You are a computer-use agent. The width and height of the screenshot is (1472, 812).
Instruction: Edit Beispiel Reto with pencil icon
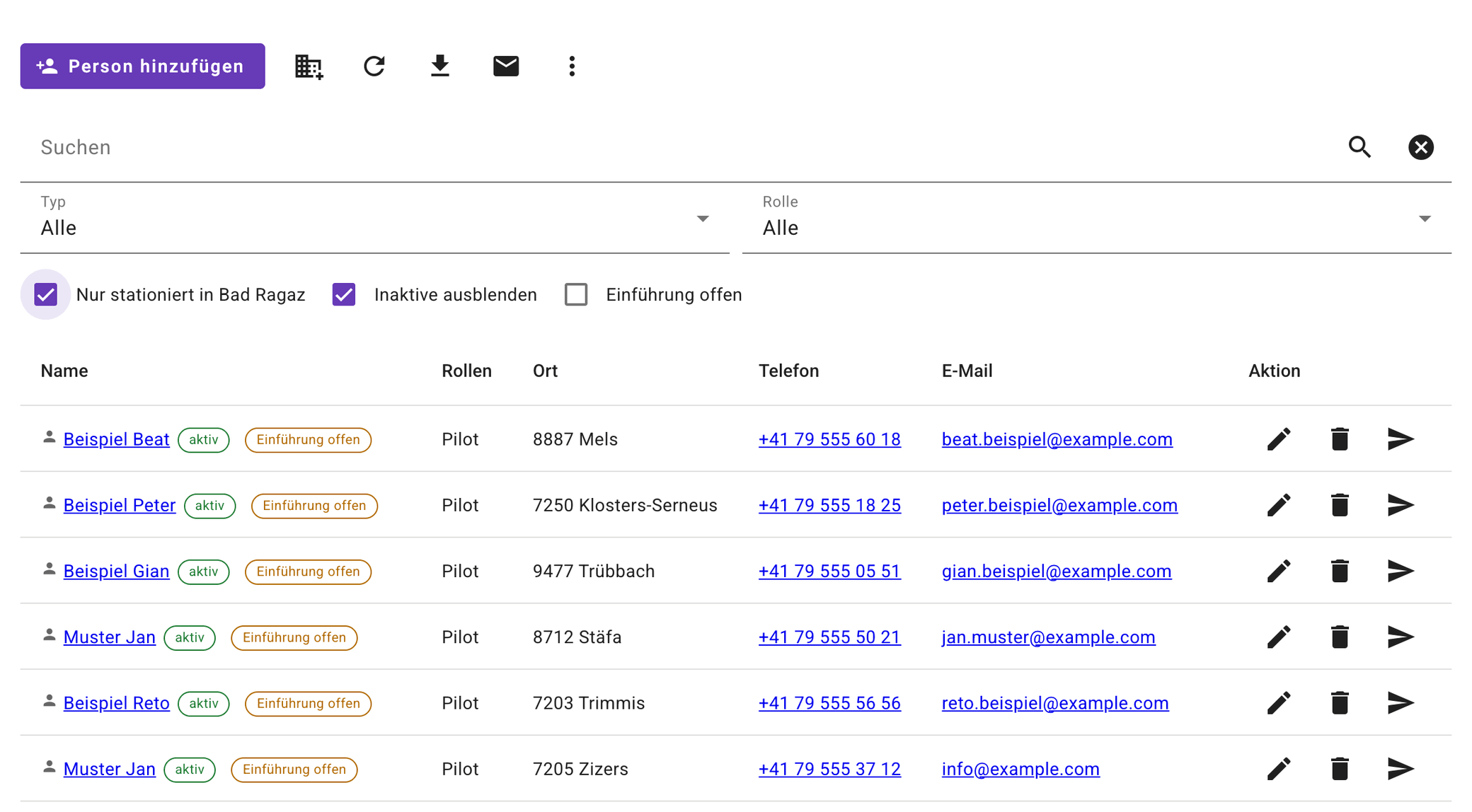(x=1279, y=703)
